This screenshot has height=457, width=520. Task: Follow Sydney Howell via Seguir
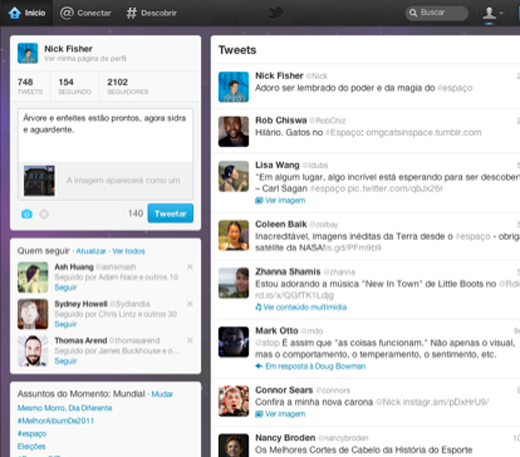[66, 324]
